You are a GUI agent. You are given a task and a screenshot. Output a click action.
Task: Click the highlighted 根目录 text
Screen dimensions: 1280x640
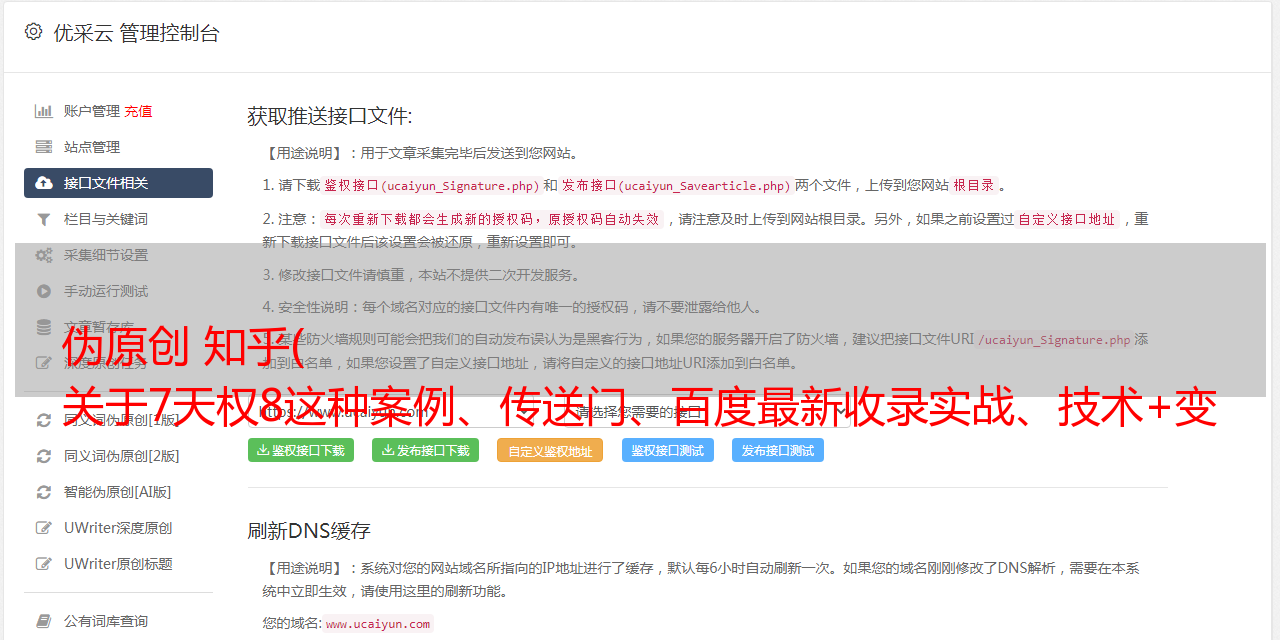click(x=974, y=185)
